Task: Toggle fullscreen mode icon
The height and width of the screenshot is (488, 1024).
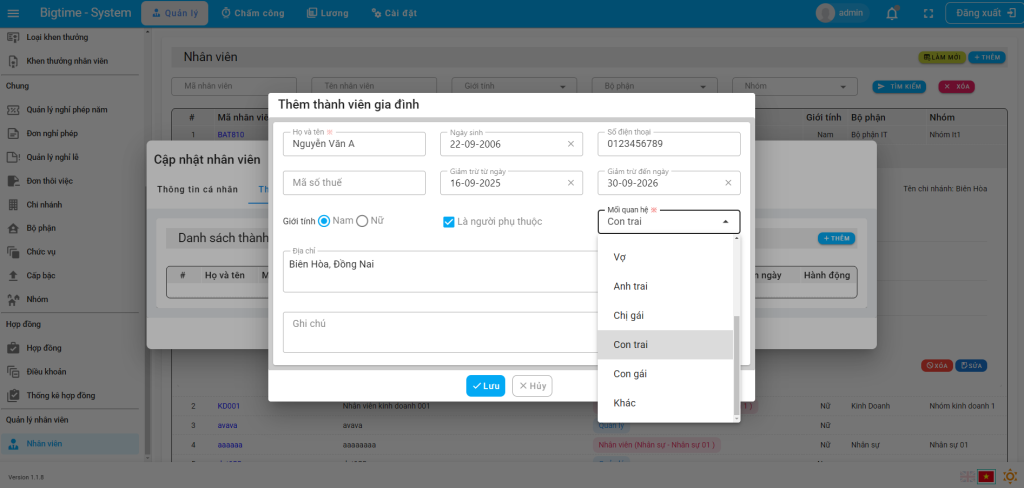Action: point(928,13)
